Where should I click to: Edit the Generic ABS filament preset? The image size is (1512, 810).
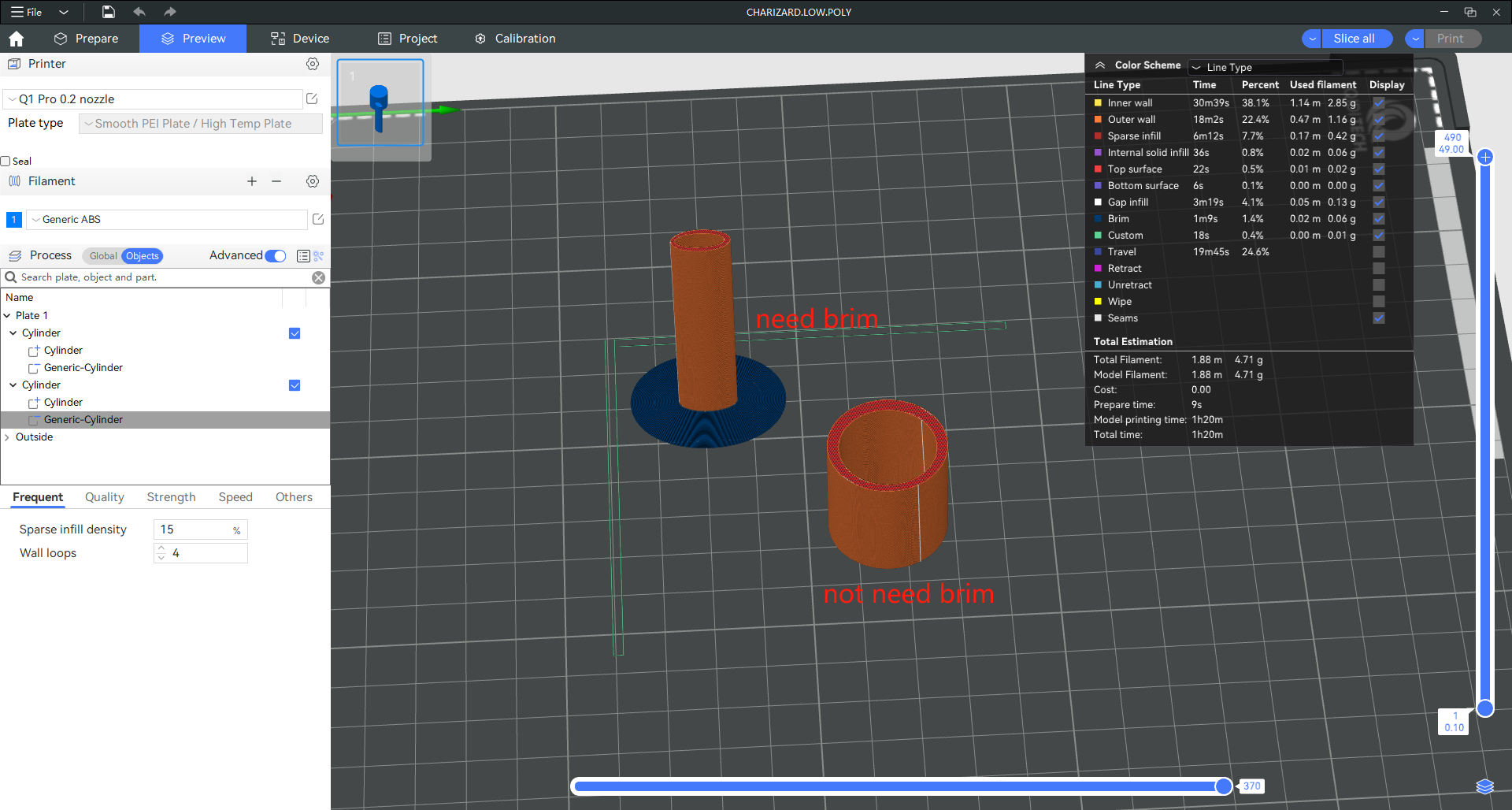click(318, 219)
